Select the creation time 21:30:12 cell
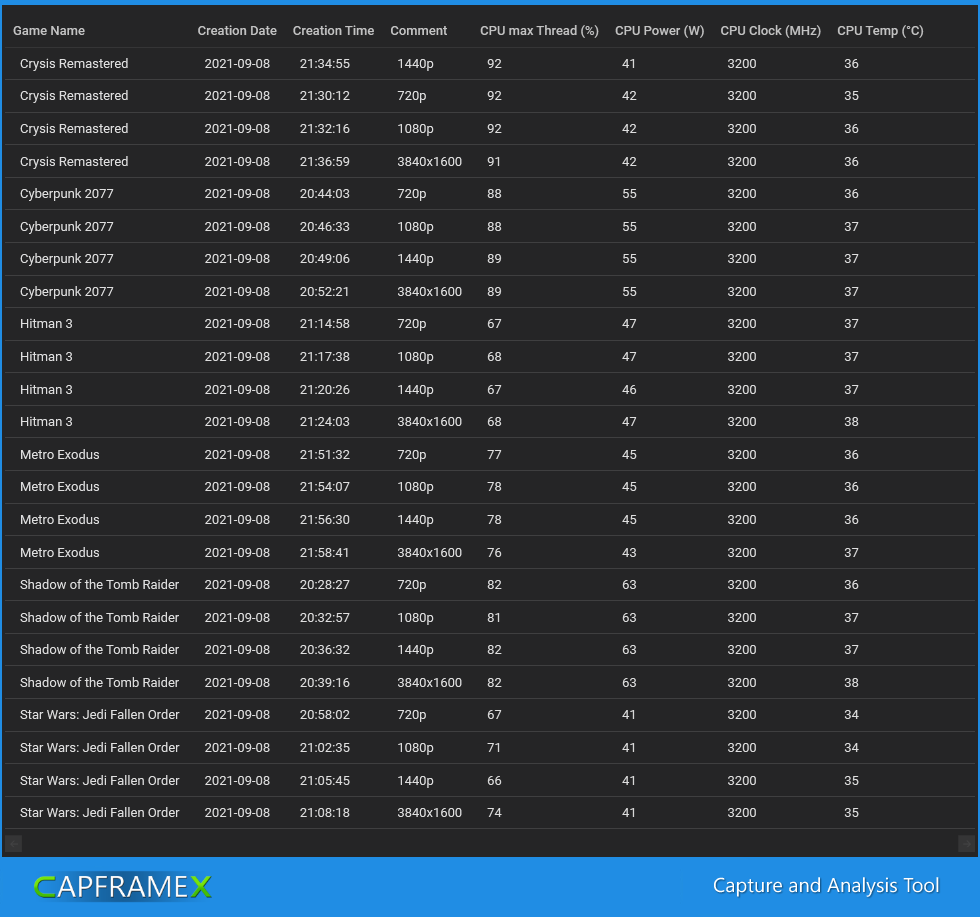Viewport: 980px width, 917px height. 324,96
